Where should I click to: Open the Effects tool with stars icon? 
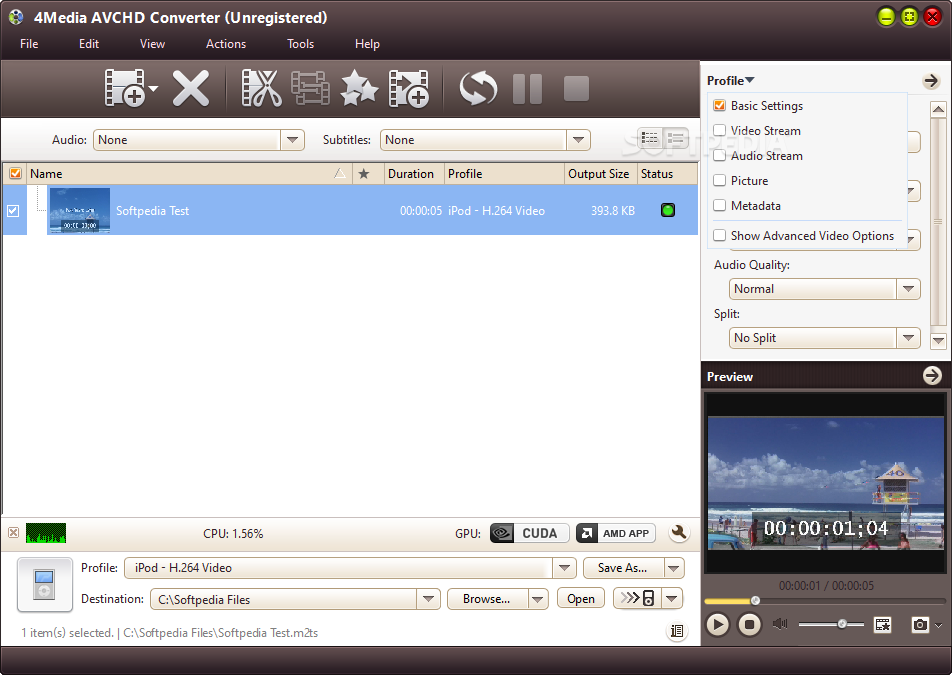point(359,89)
